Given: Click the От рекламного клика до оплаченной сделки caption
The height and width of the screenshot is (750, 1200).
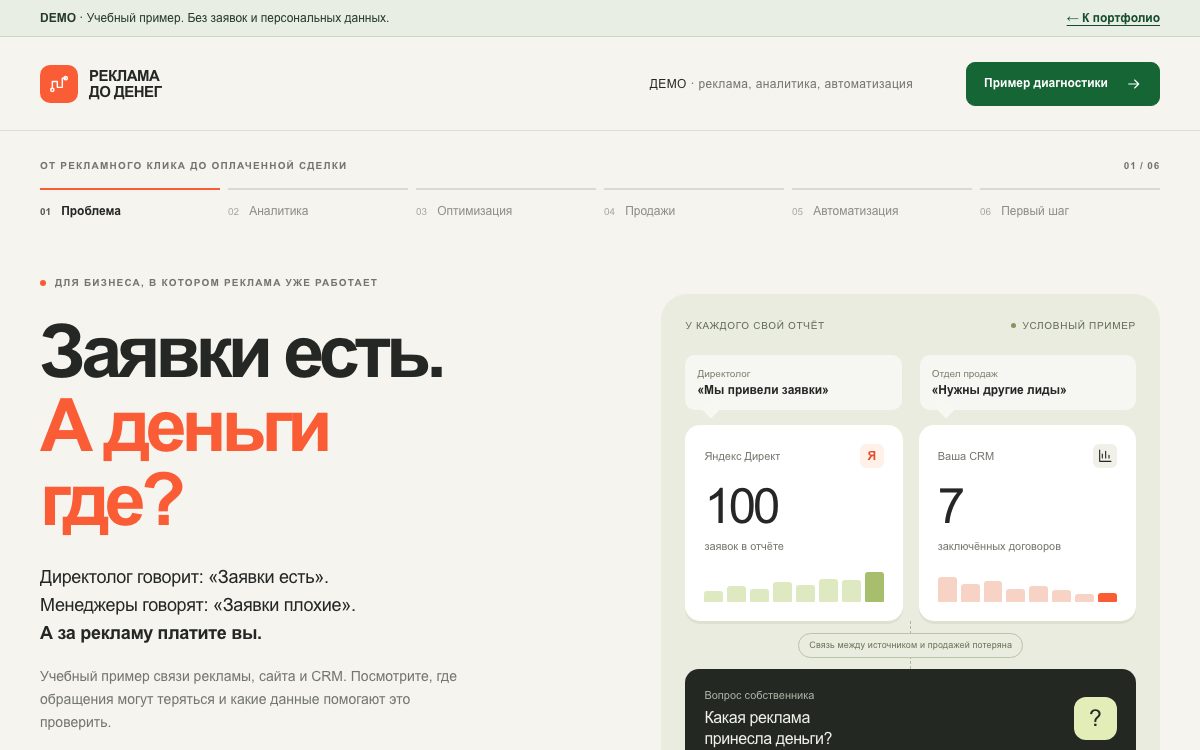Looking at the screenshot, I should click(193, 166).
